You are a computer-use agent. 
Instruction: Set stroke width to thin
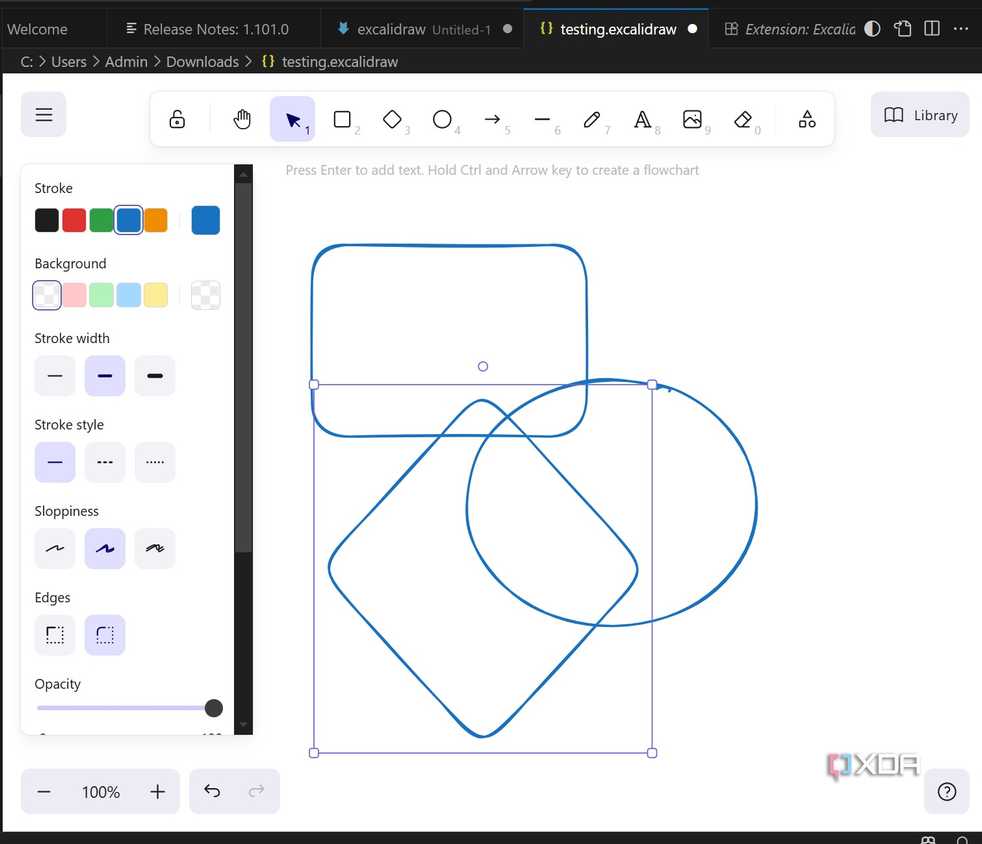[55, 376]
